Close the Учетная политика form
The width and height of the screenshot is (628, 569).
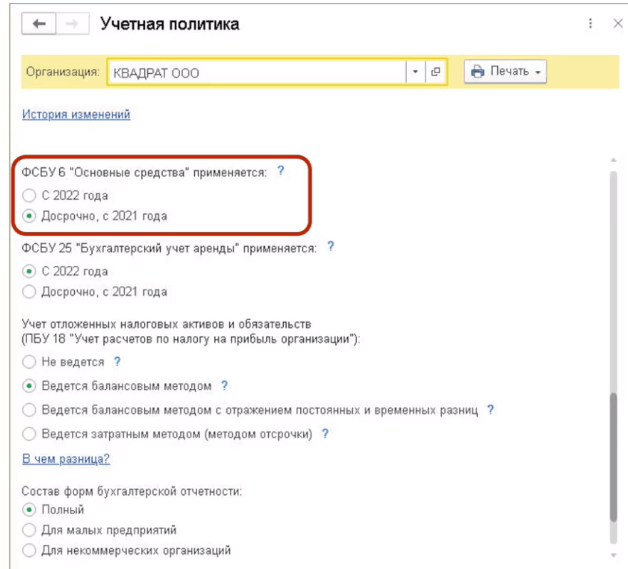(617, 23)
